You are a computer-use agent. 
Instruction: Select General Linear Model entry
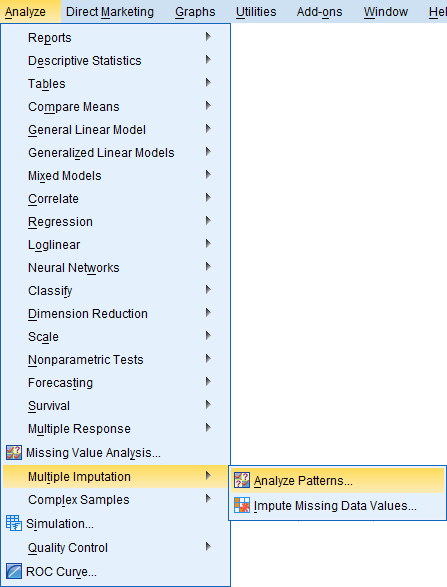point(115,130)
